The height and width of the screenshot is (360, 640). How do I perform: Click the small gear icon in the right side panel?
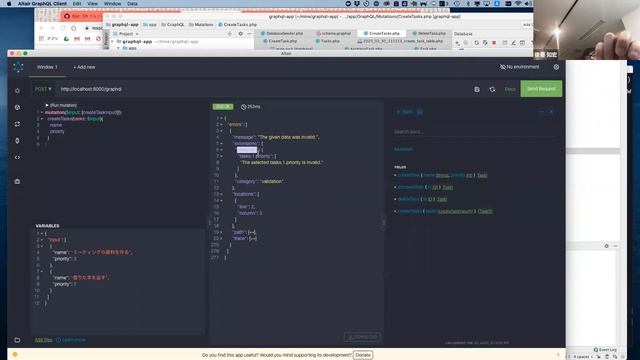pyautogui.click(x=607, y=246)
